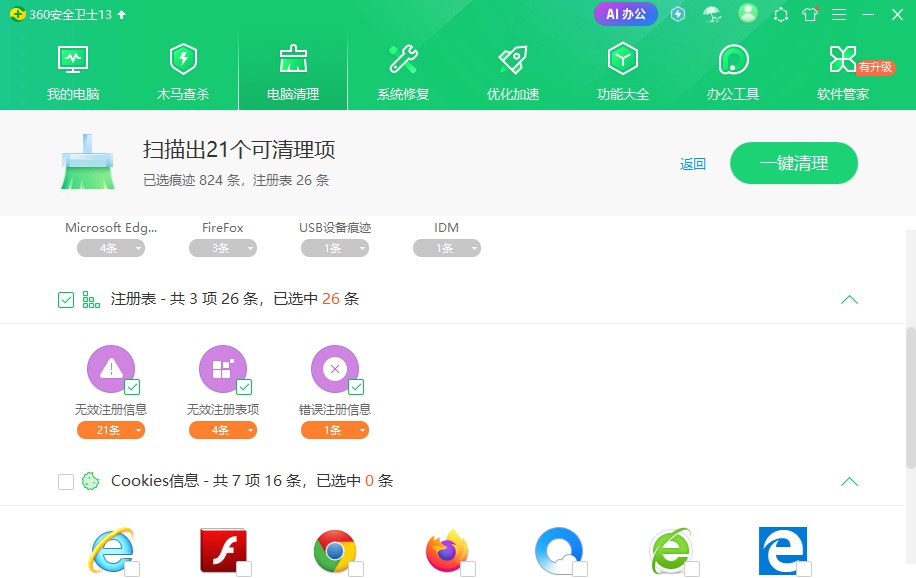
Task: Click the vertical scrollbar thumb
Action: (x=911, y=397)
